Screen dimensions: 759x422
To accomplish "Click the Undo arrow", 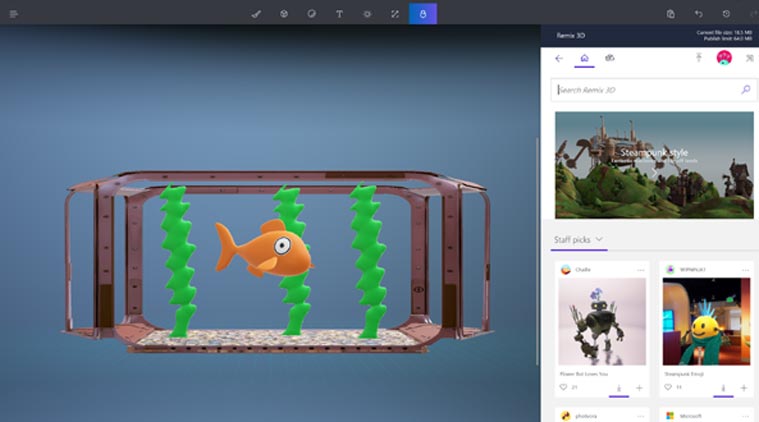I will pyautogui.click(x=698, y=14).
